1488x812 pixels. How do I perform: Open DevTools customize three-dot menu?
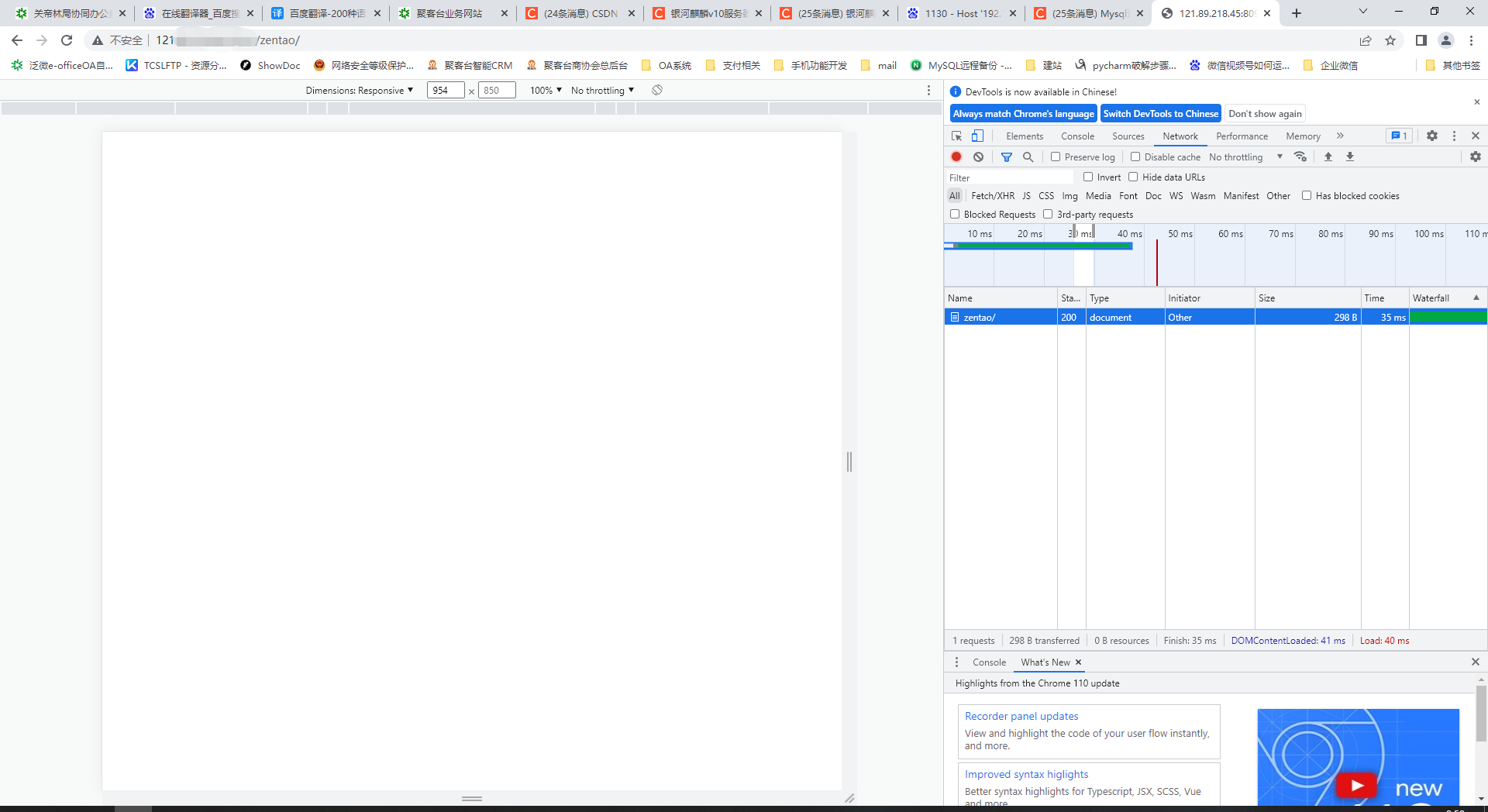[1454, 136]
